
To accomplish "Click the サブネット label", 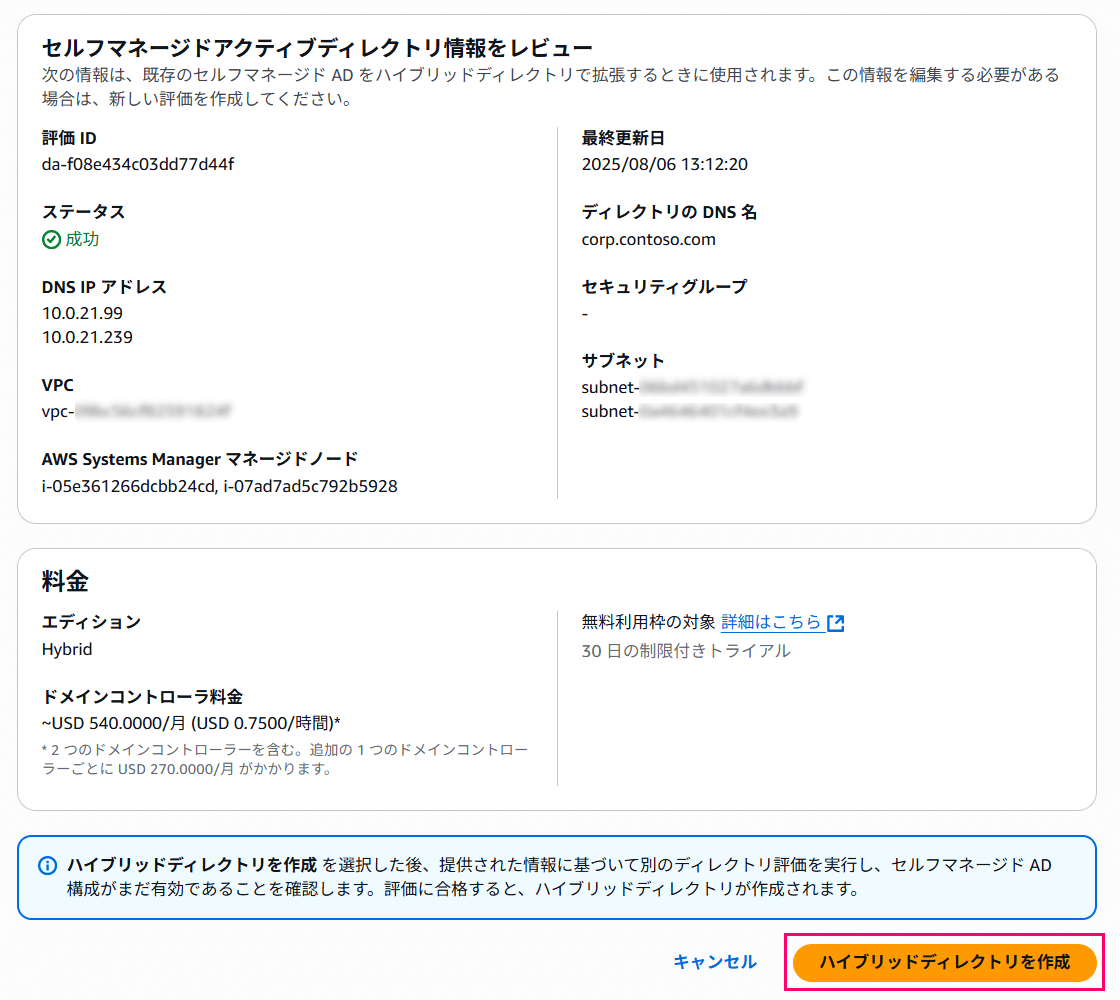I will pyautogui.click(x=623, y=361).
